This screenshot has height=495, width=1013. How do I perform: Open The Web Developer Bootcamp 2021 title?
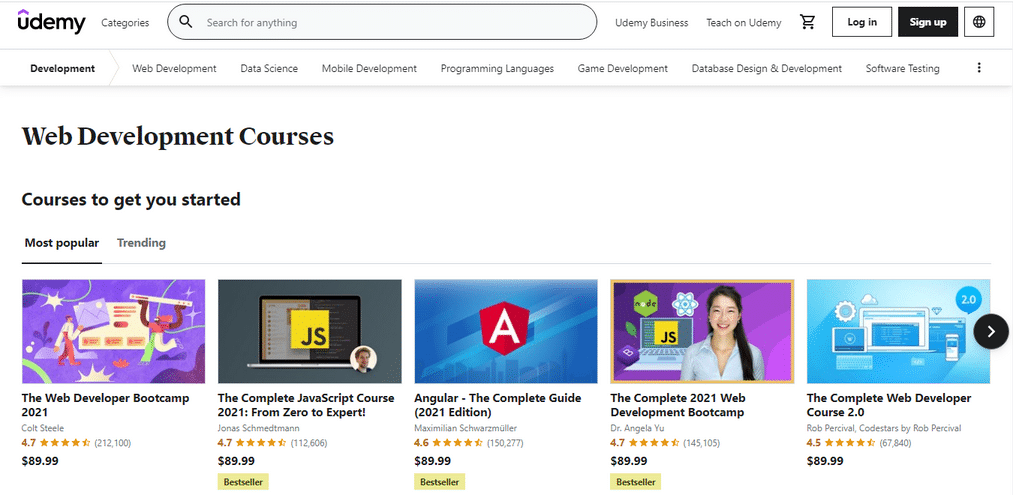(105, 405)
